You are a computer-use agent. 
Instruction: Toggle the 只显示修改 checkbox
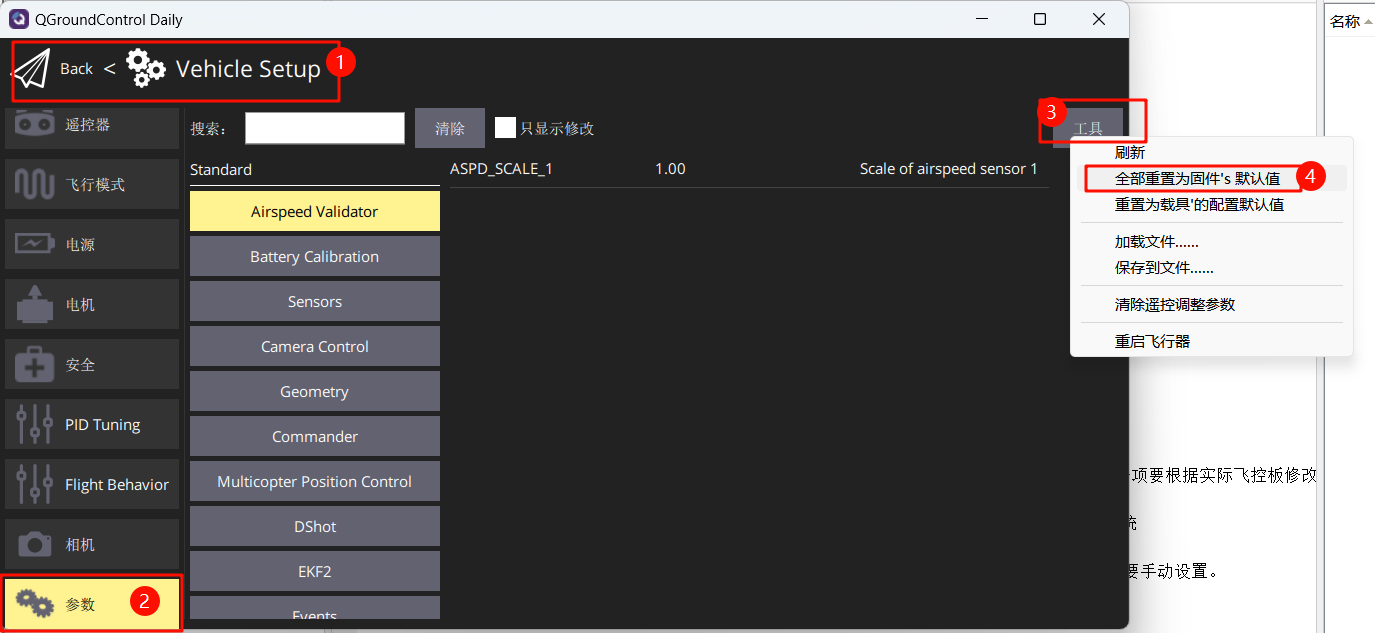point(506,128)
